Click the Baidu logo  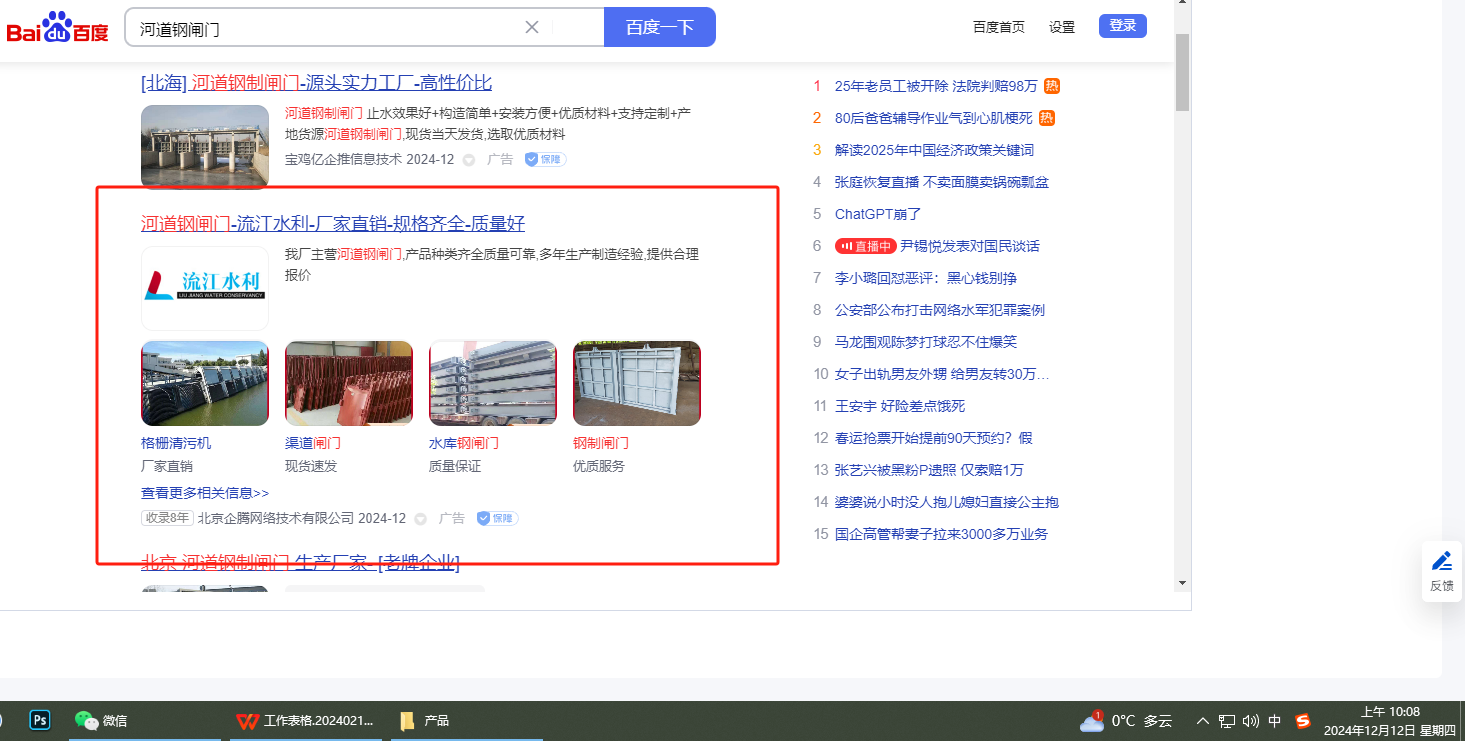click(57, 28)
